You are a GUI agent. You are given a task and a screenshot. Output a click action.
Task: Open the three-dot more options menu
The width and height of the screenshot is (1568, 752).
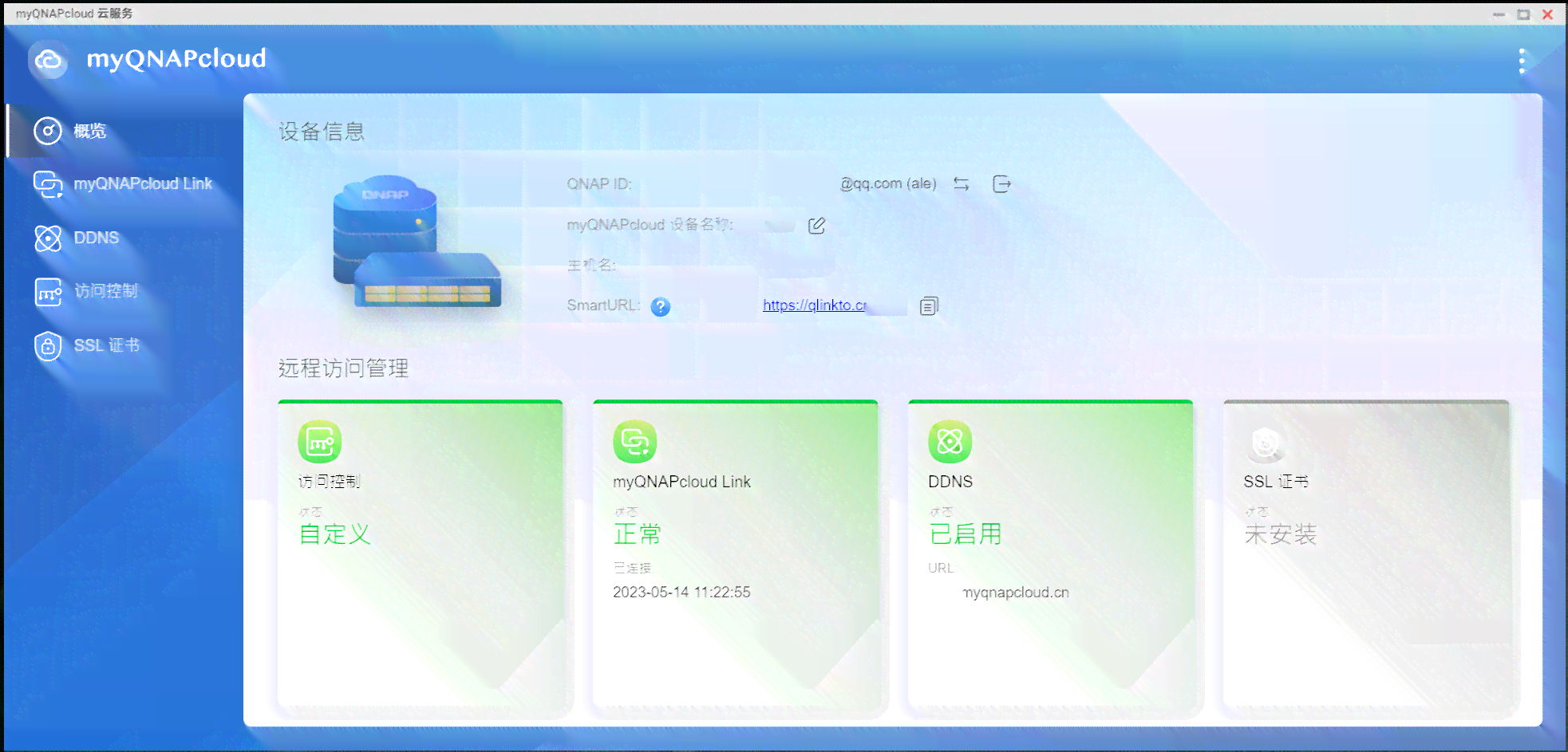click(x=1522, y=61)
